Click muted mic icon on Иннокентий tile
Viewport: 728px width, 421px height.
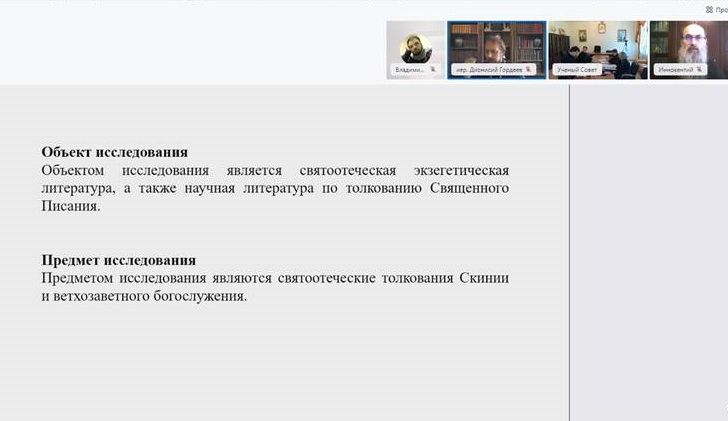click(x=701, y=70)
